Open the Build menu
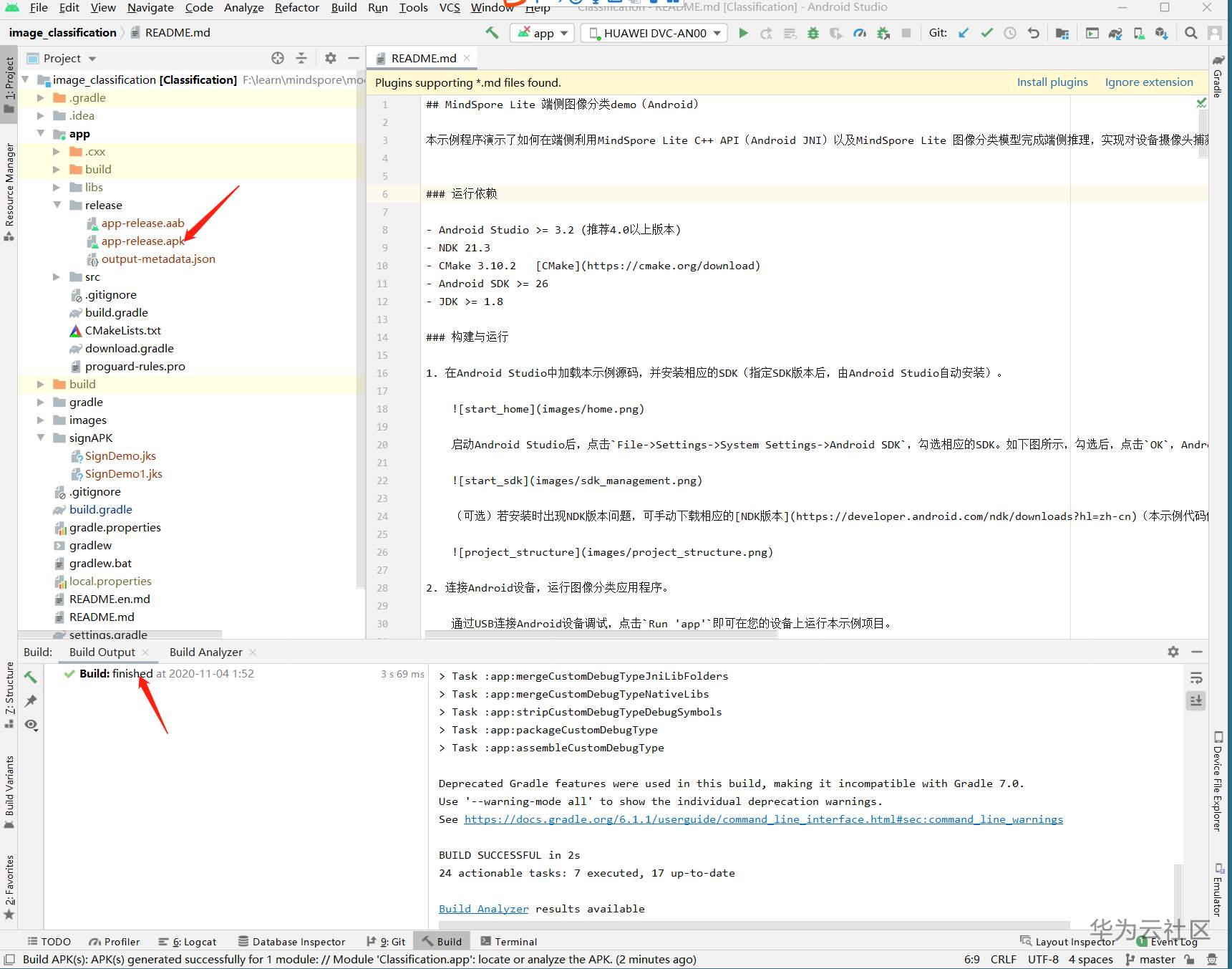 coord(344,7)
